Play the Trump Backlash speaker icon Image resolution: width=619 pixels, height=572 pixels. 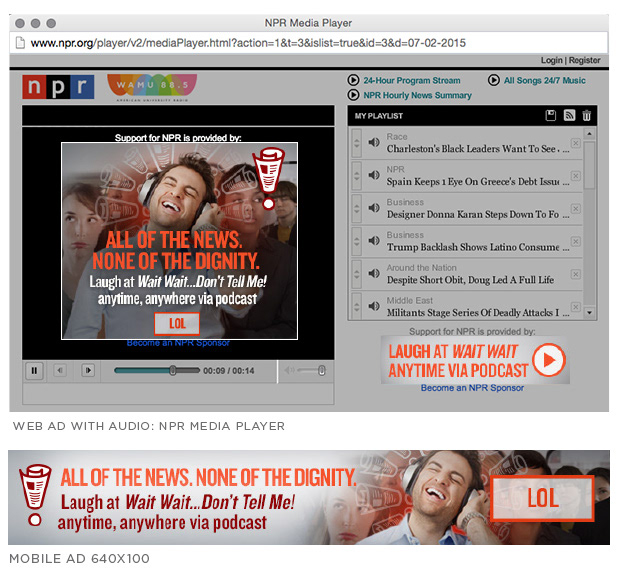[x=373, y=240]
